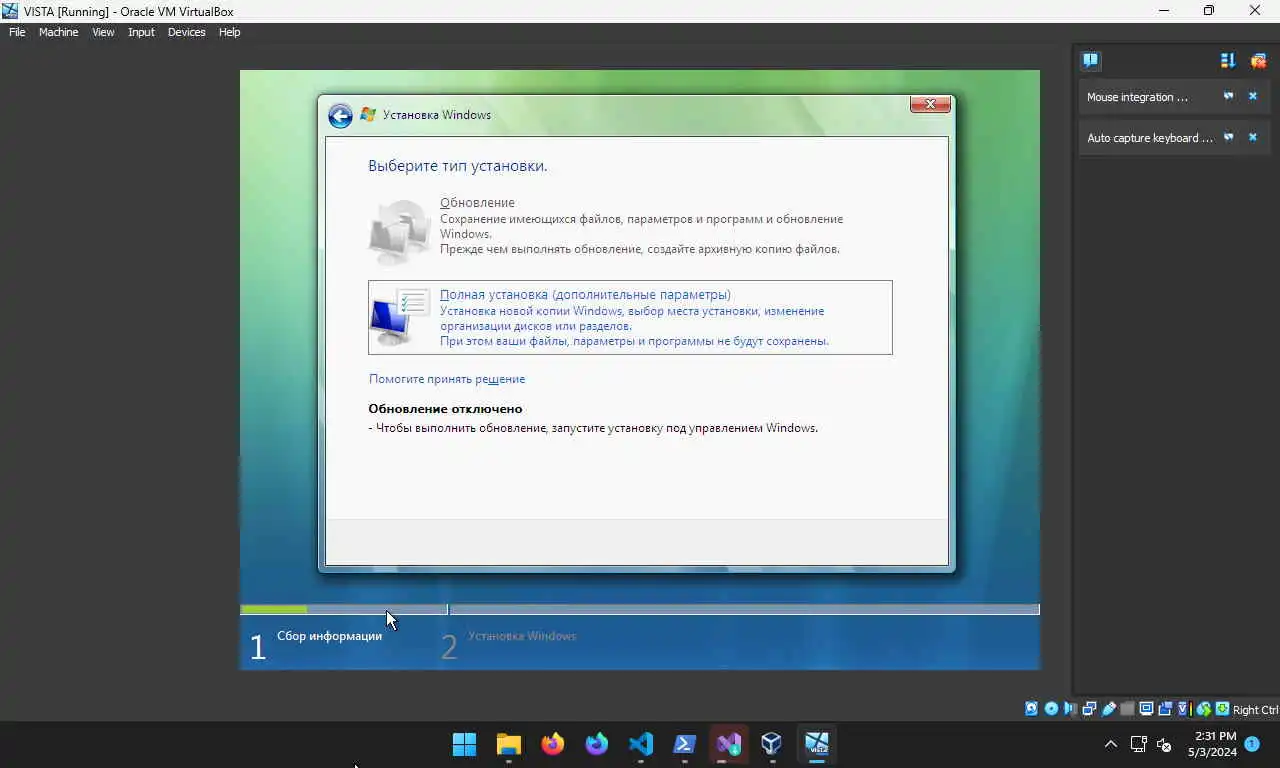Click the setup progress bar
Viewport: 1280px width, 768px height.
(640, 609)
